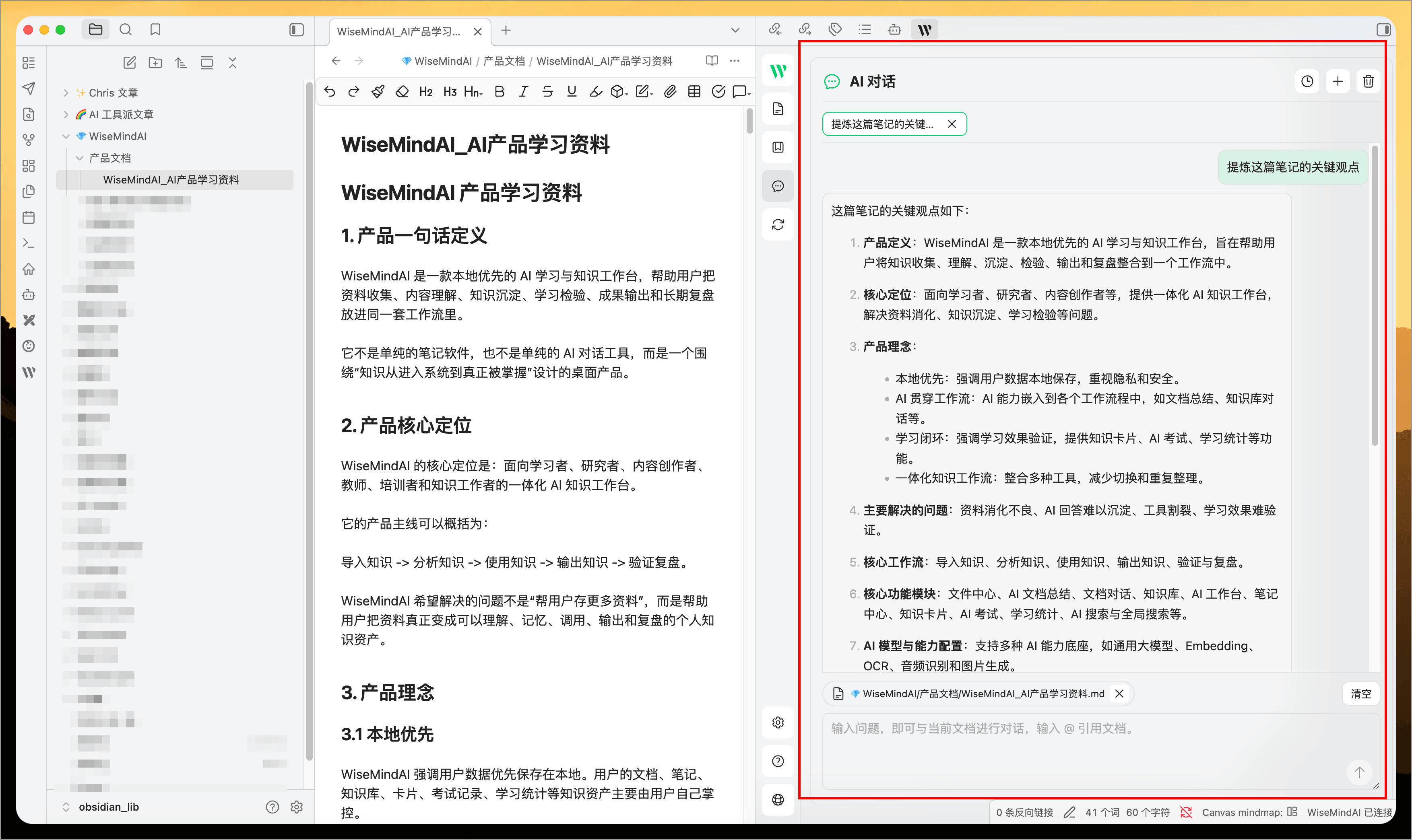Open a new tab
This screenshot has width=1412, height=840.
(x=506, y=30)
